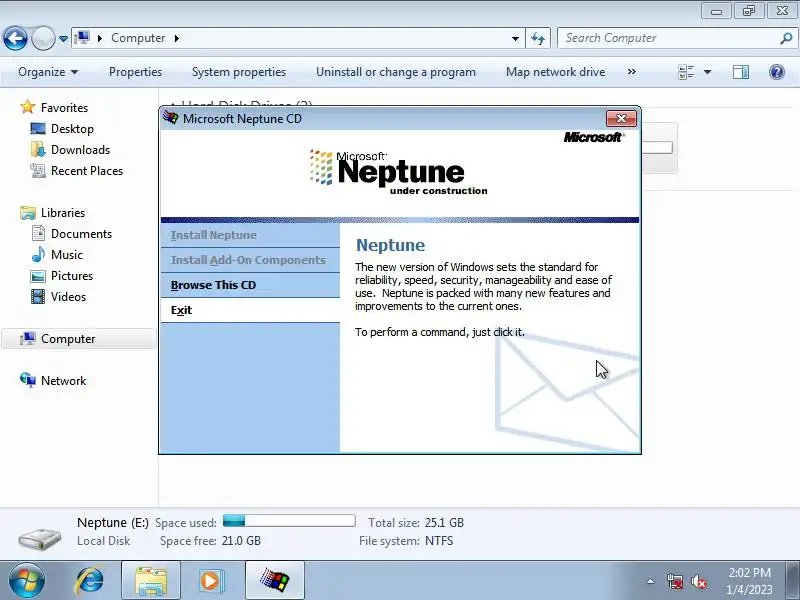This screenshot has width=800, height=600.
Task: Open the Videos library
Action: click(68, 296)
